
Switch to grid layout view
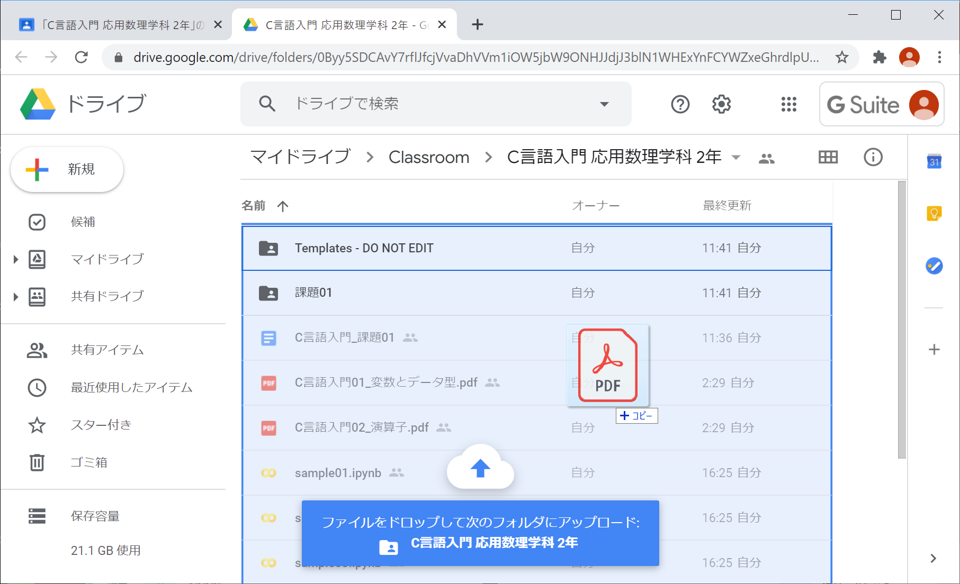click(x=828, y=157)
